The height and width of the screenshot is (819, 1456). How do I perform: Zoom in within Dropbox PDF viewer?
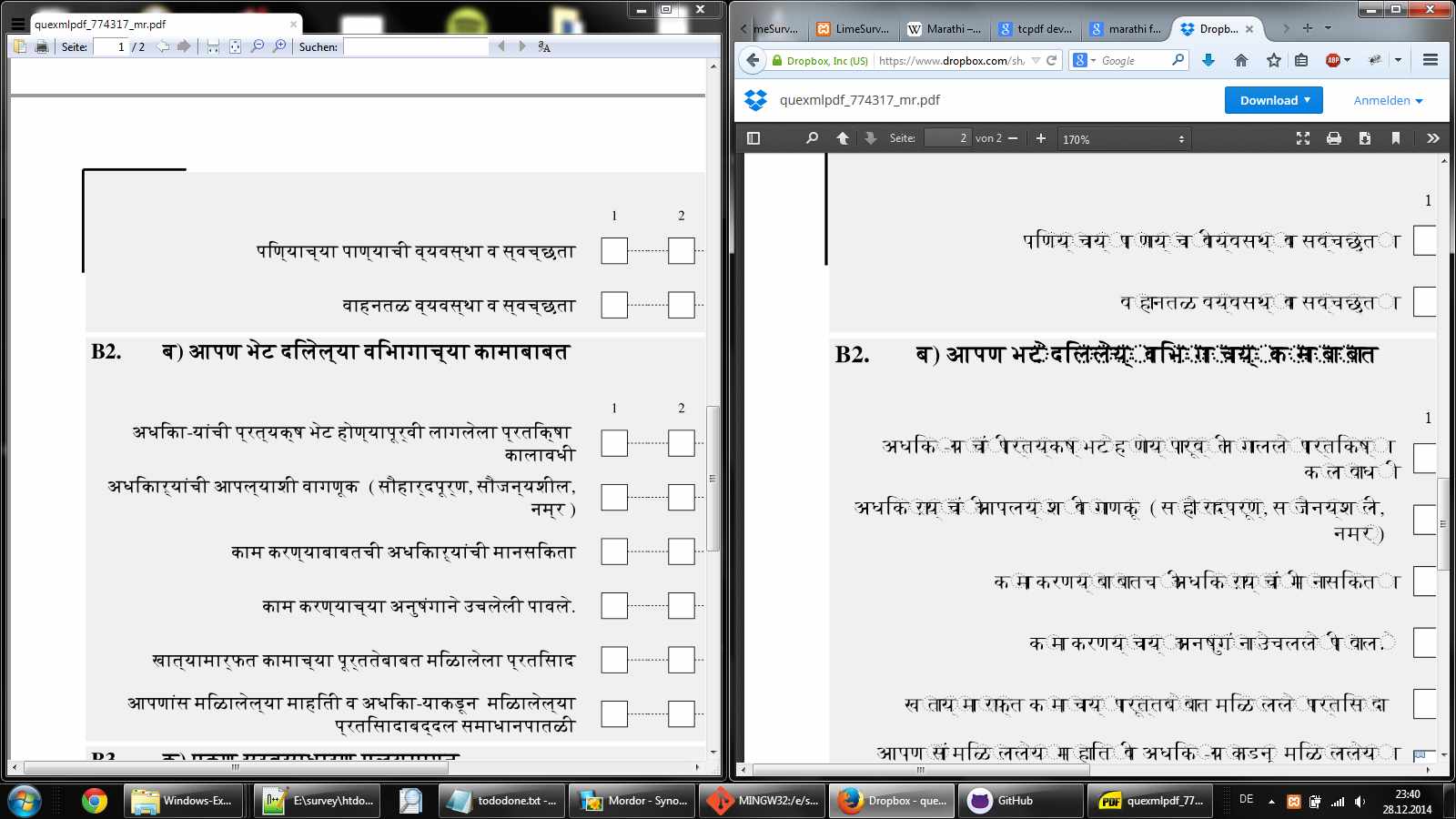[x=1041, y=138]
